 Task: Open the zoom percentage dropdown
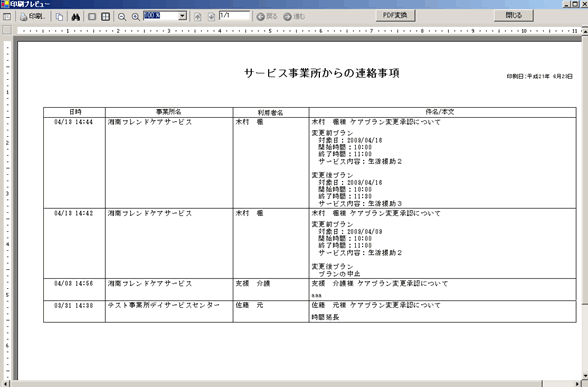point(183,16)
